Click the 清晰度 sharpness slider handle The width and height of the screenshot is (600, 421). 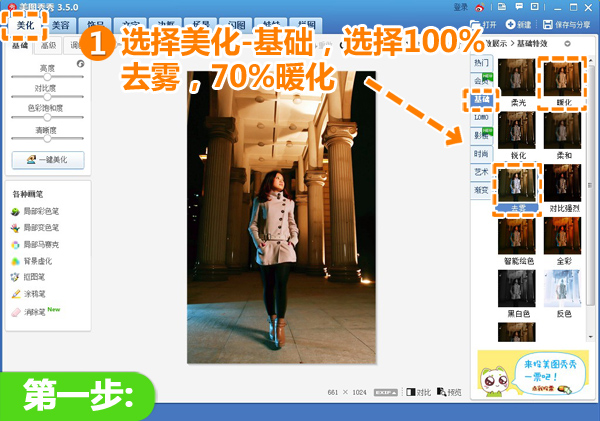click(x=47, y=139)
